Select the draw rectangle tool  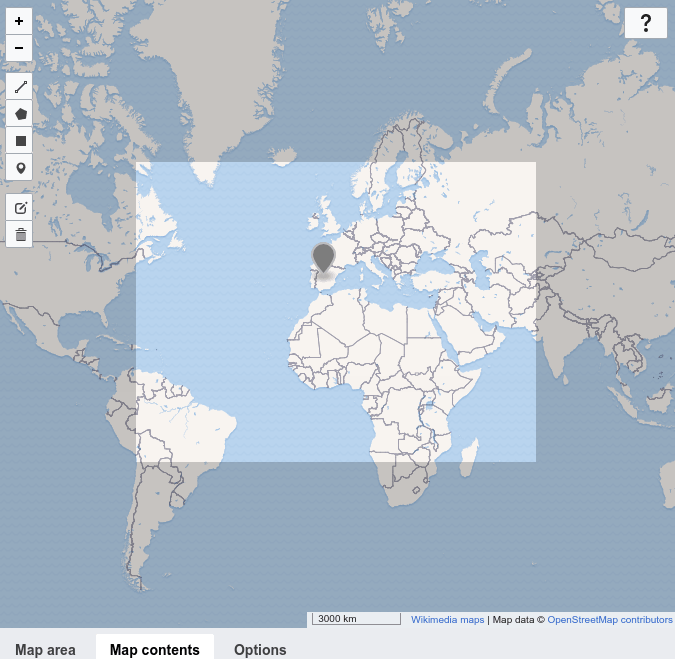(x=19, y=141)
